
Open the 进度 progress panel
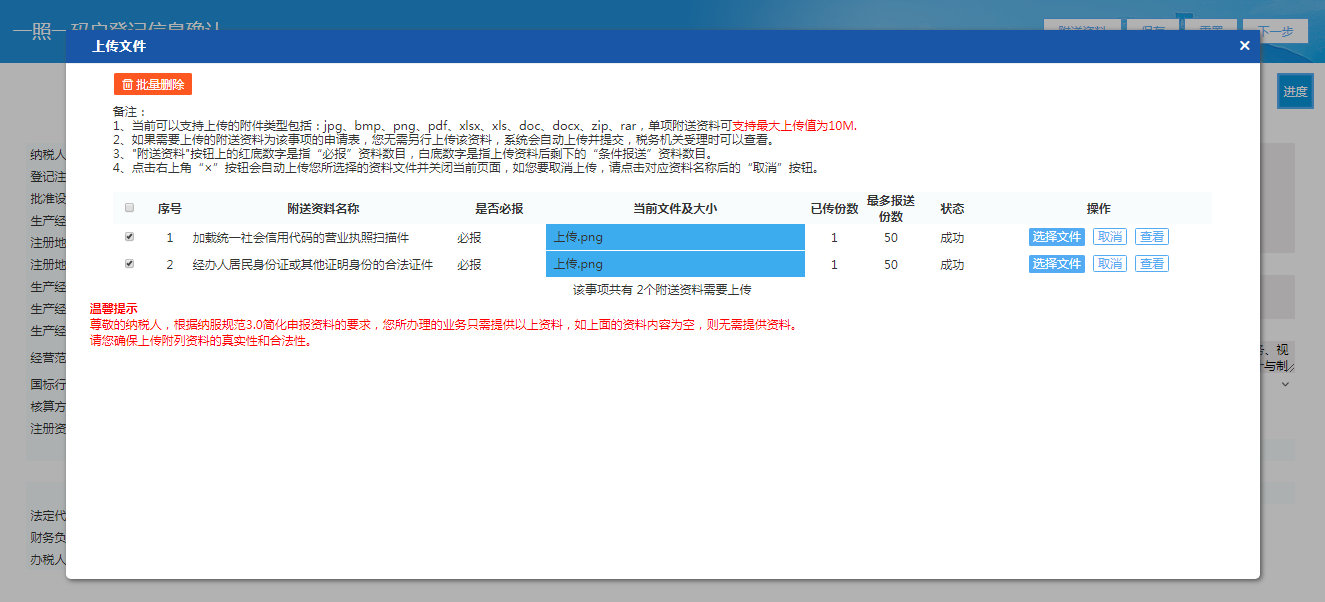pos(1294,90)
